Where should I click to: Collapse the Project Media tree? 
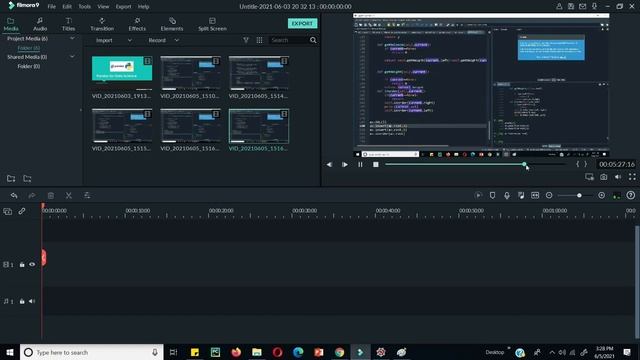[72, 38]
